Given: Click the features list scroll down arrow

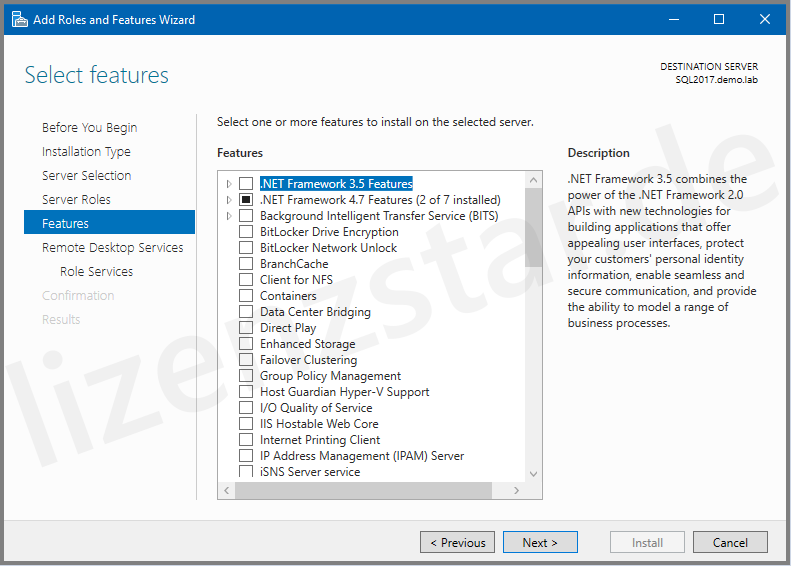Looking at the screenshot, I should 533,473.
